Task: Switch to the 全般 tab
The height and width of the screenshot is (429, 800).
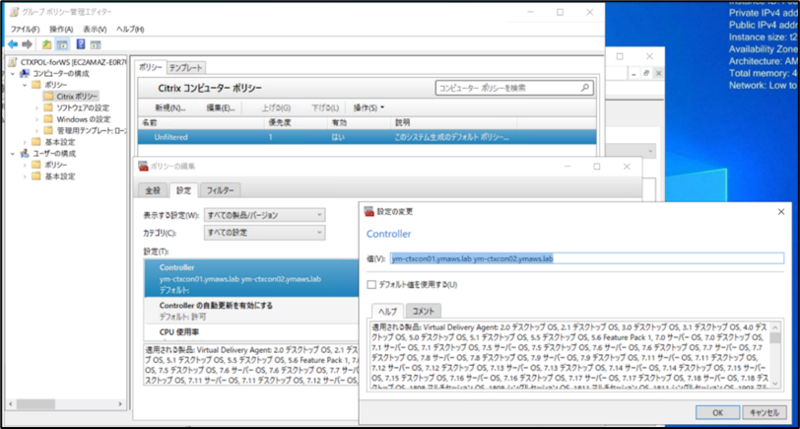Action: click(x=153, y=190)
